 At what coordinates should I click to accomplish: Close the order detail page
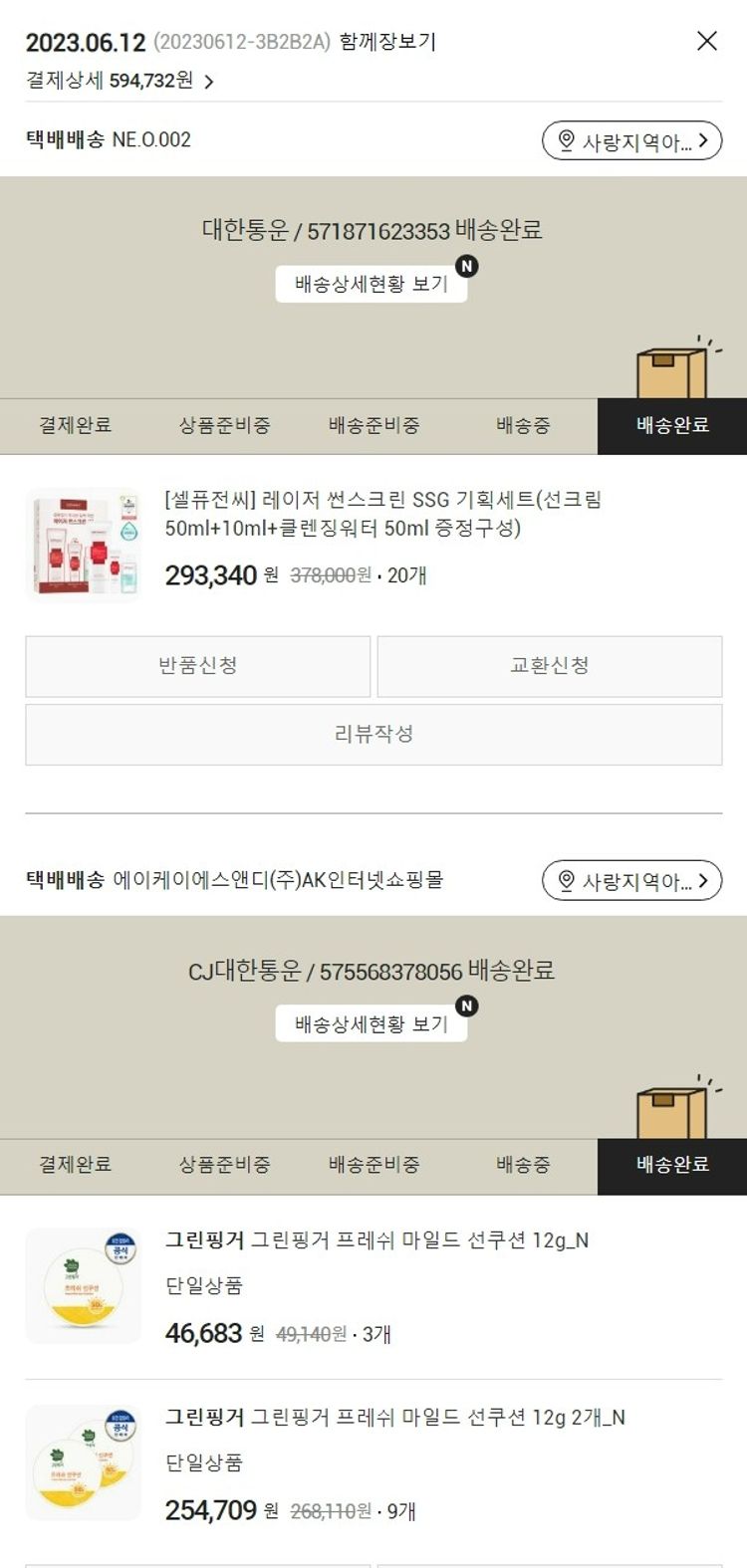pos(707,41)
